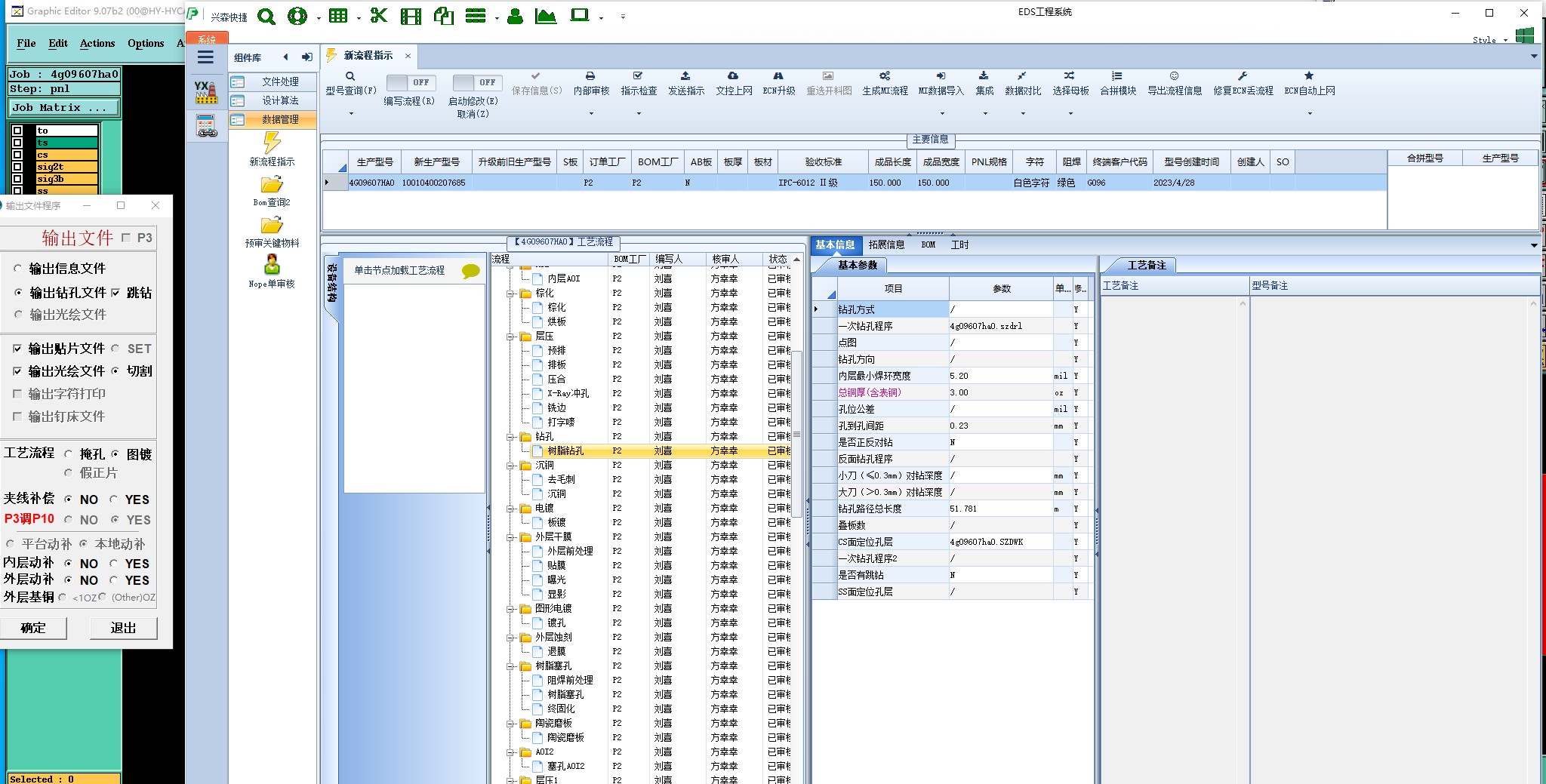This screenshot has height=784, width=1546.
Task: Click the monitor screen icon
Action: (580, 15)
